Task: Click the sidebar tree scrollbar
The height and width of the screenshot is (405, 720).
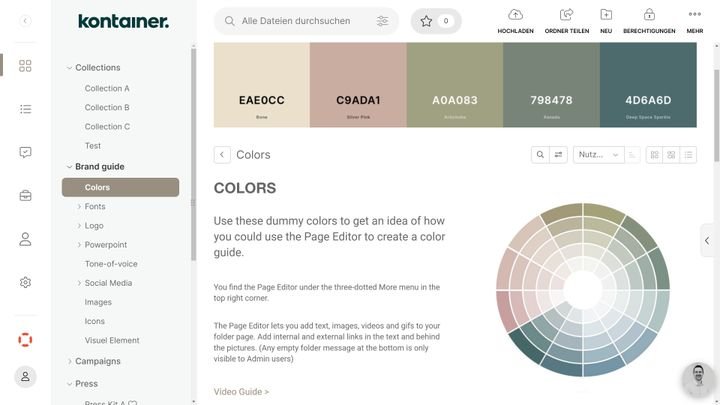Action: 193,154
